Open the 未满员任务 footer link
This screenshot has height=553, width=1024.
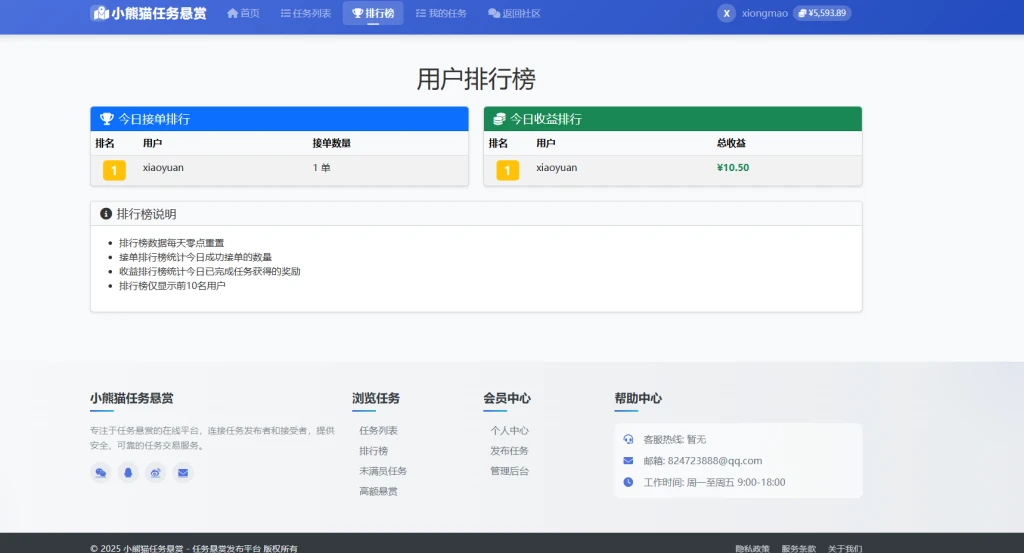382,471
